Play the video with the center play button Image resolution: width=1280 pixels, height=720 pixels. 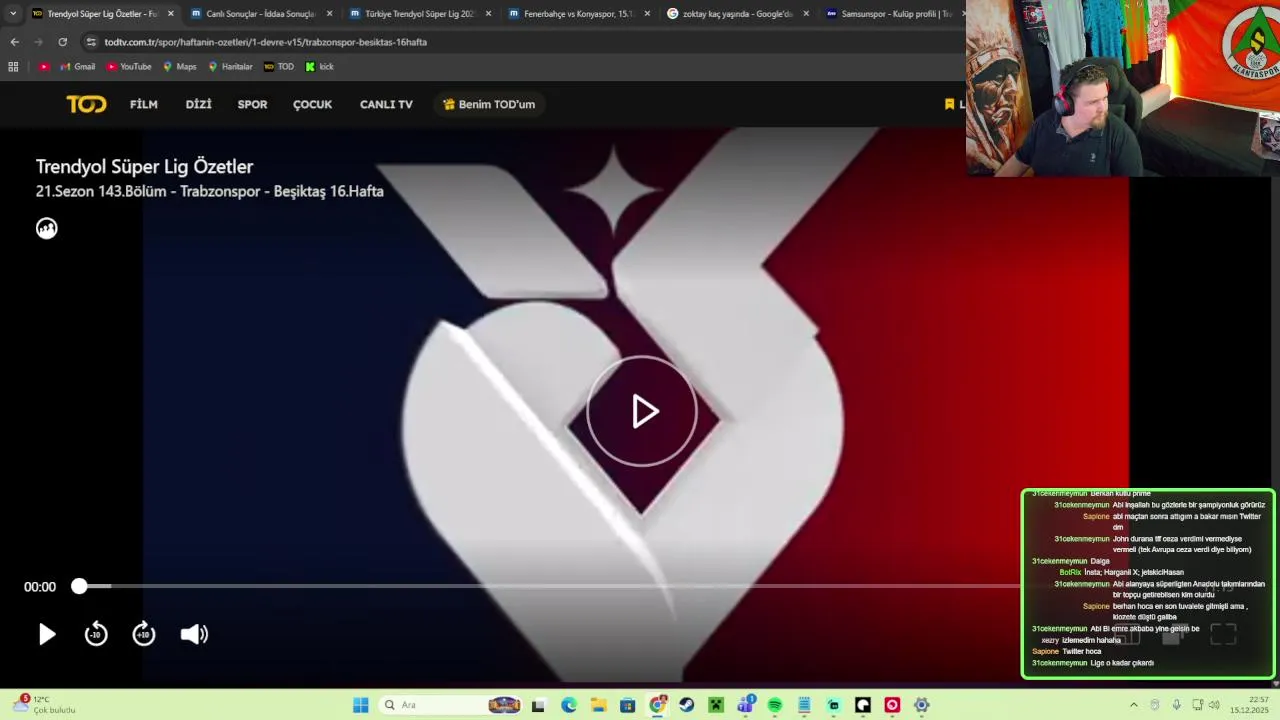click(x=642, y=411)
